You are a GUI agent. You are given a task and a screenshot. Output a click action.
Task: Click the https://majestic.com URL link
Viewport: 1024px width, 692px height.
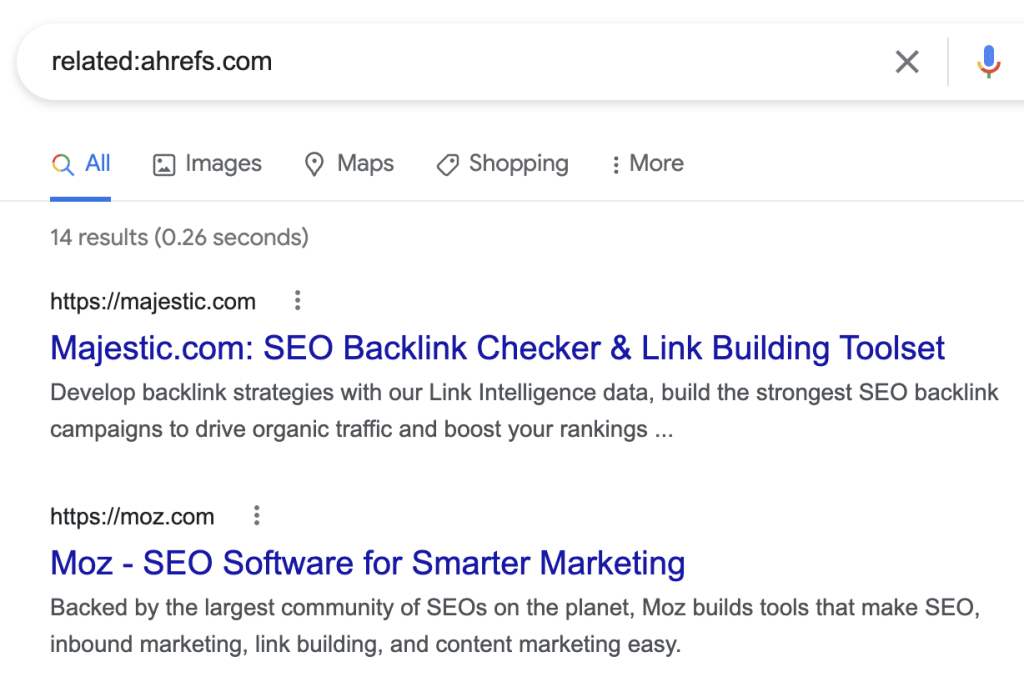pos(152,301)
